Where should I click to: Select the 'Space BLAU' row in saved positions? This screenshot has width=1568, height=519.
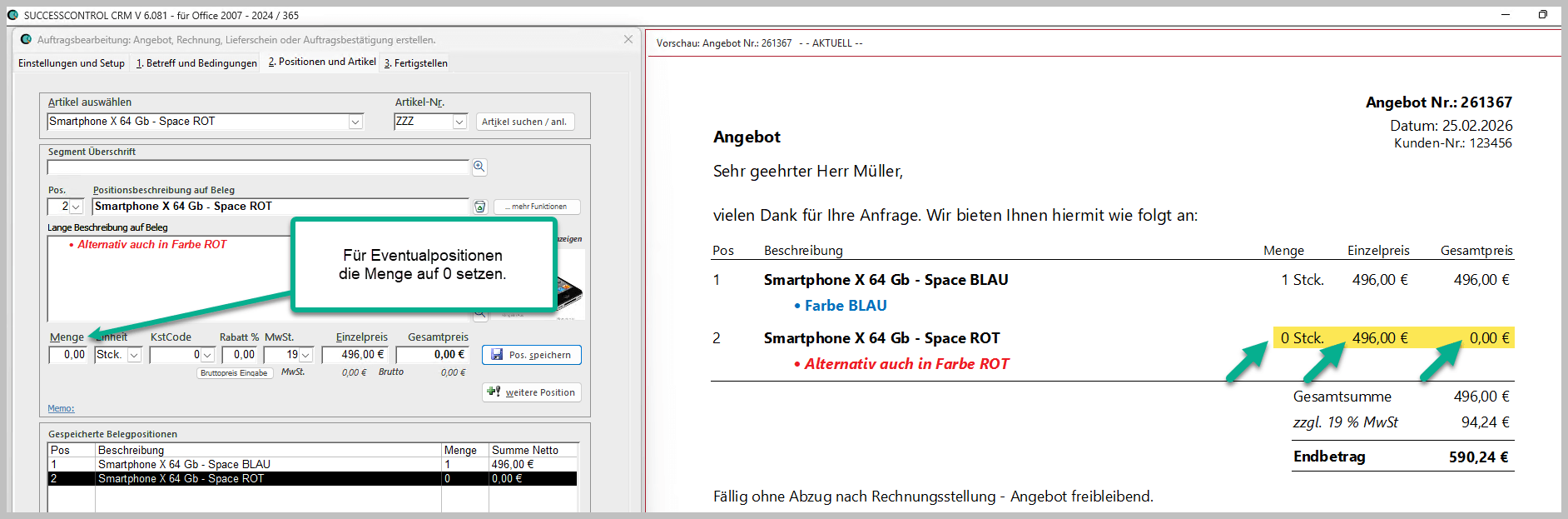coord(183,464)
